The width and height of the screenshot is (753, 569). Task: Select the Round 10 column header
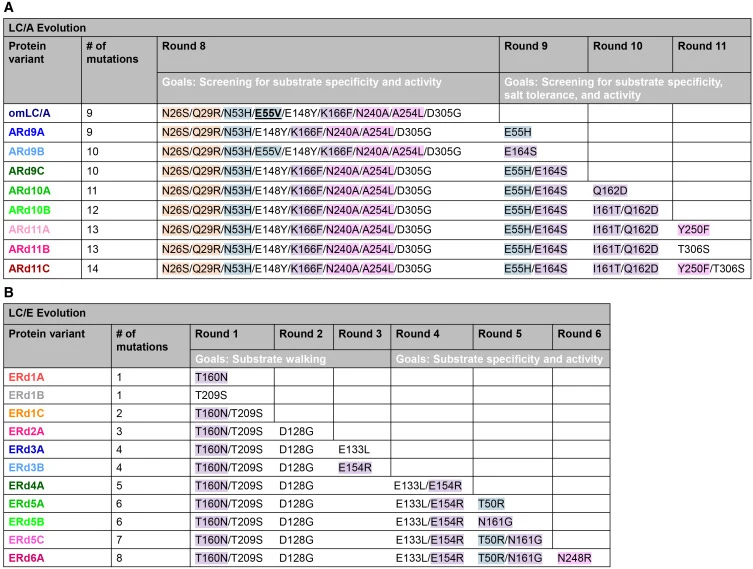(617, 46)
